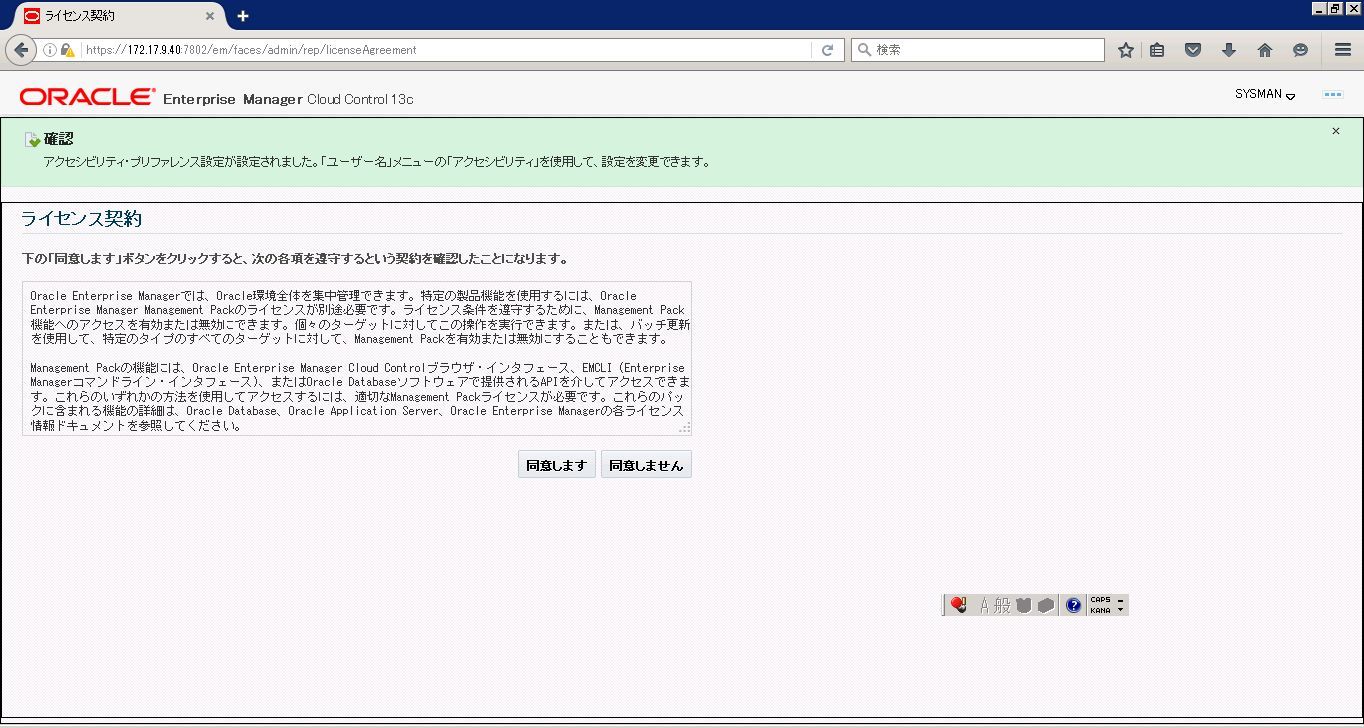Toggle KANA lock on the IME bar

(1100, 610)
